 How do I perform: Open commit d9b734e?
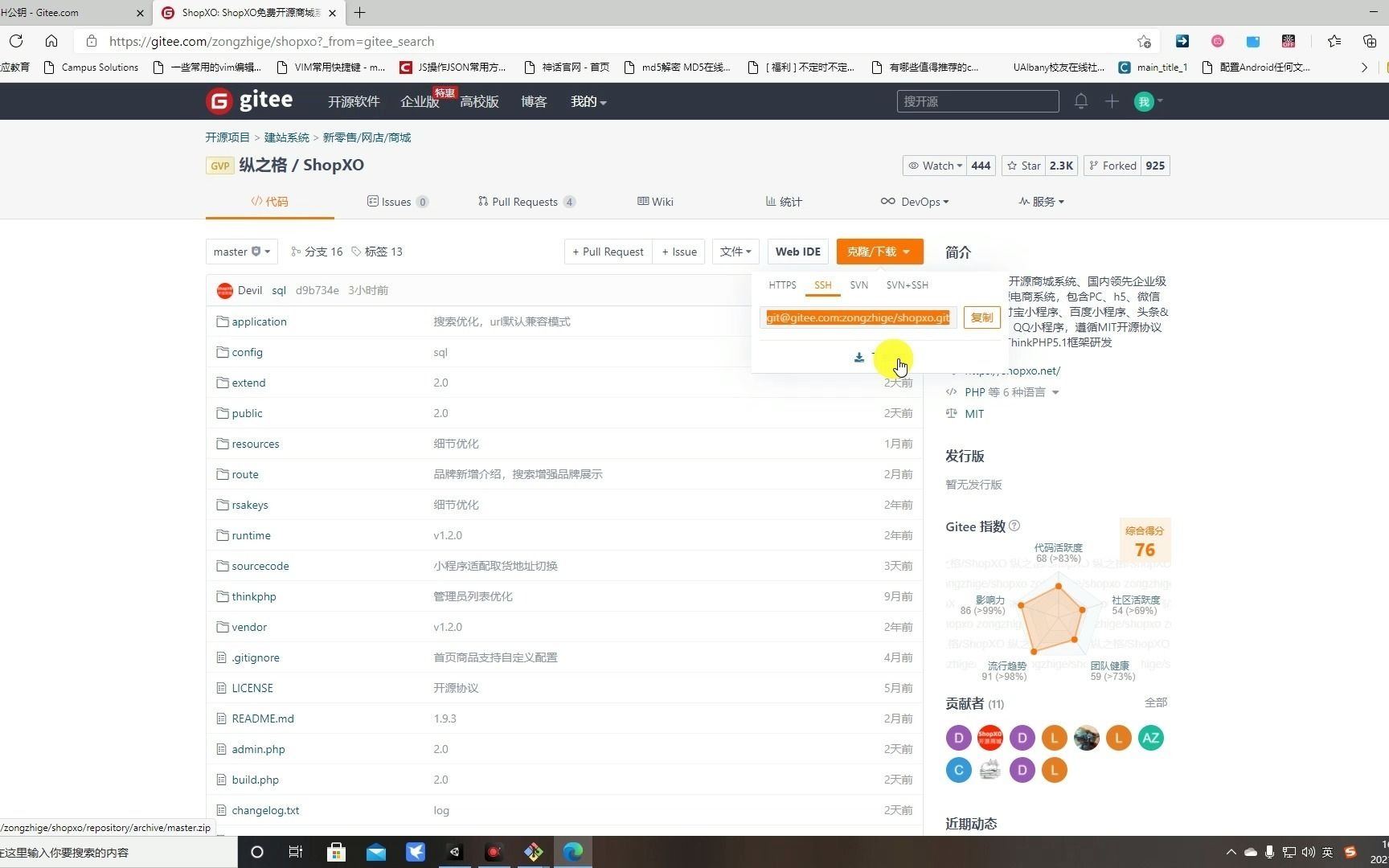(x=317, y=290)
